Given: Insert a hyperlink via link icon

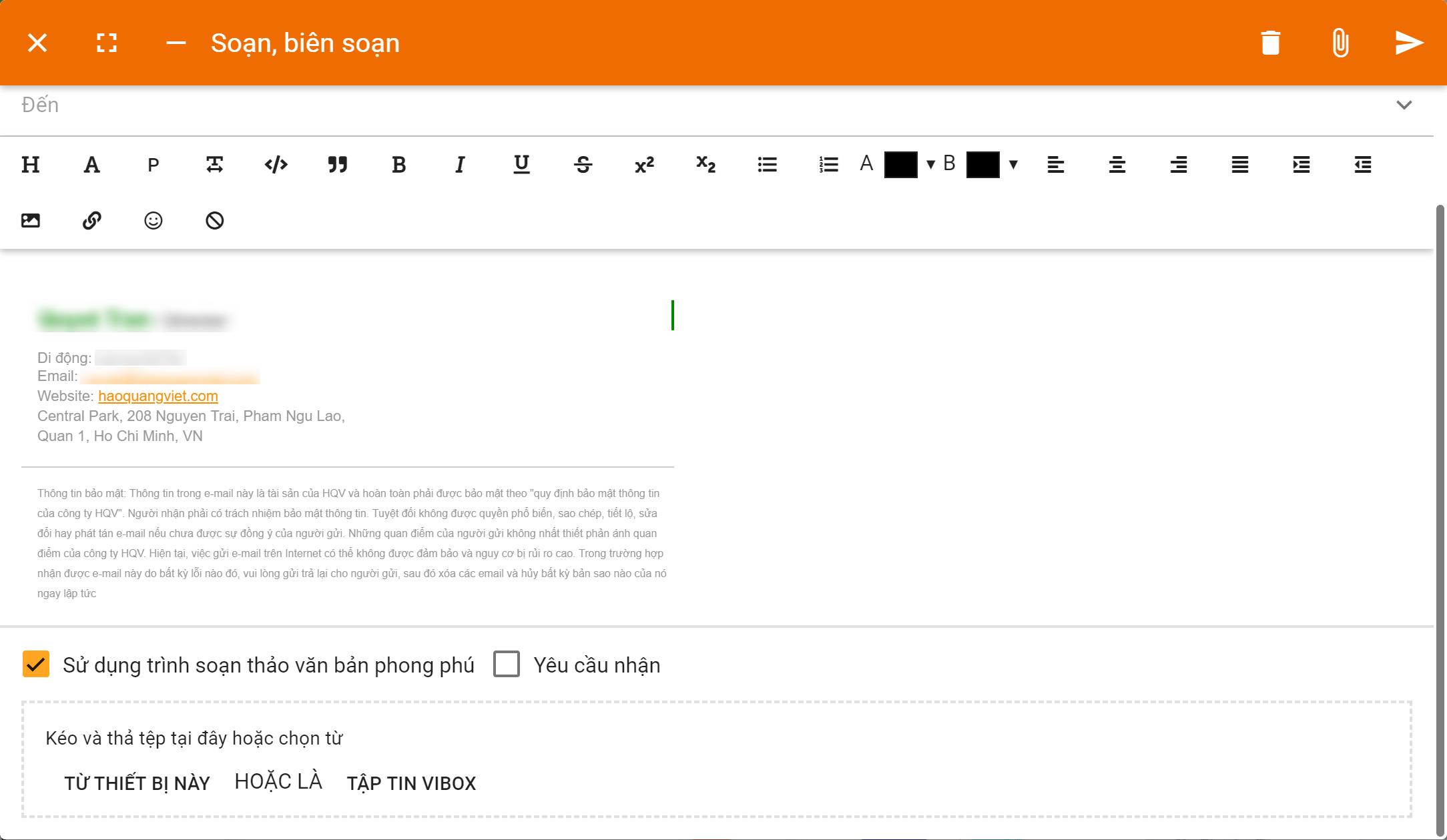Looking at the screenshot, I should [92, 220].
